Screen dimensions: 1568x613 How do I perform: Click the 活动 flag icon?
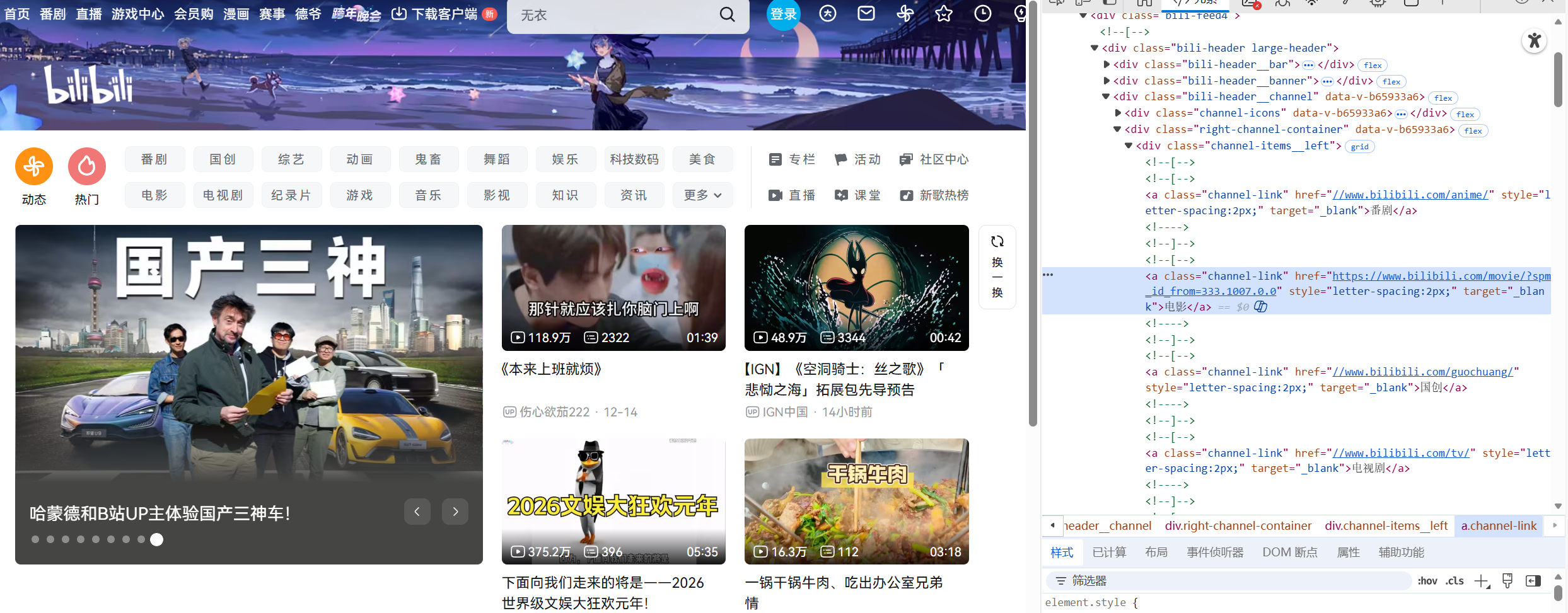pyautogui.click(x=840, y=159)
